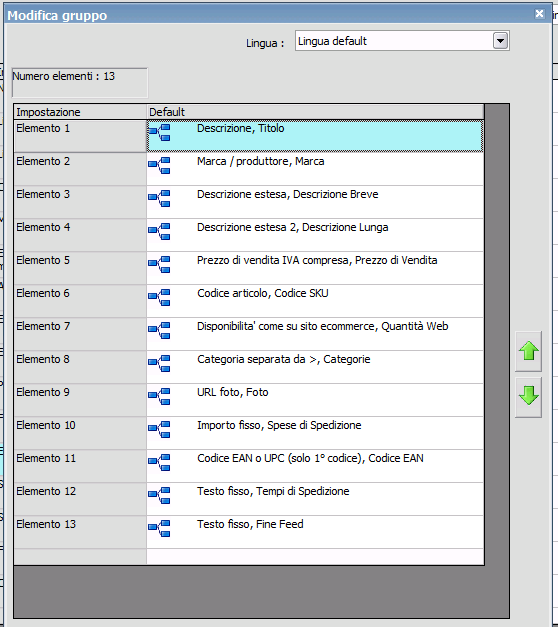
Task: Click the empty last row of the table
Action: (x=248, y=556)
